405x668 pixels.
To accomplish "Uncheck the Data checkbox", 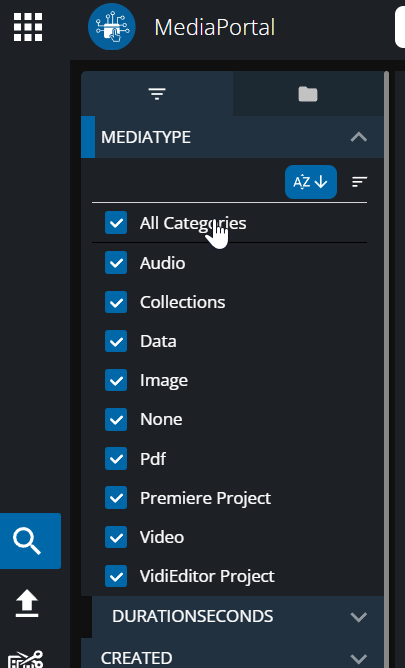I will point(116,341).
